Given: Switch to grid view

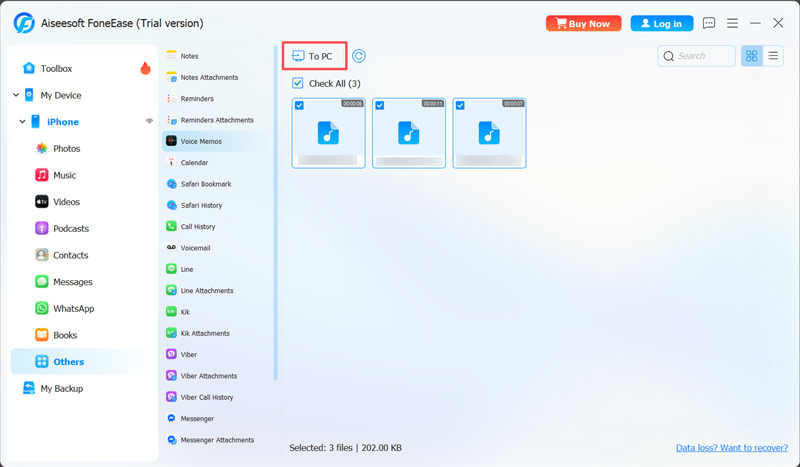Looking at the screenshot, I should 752,56.
